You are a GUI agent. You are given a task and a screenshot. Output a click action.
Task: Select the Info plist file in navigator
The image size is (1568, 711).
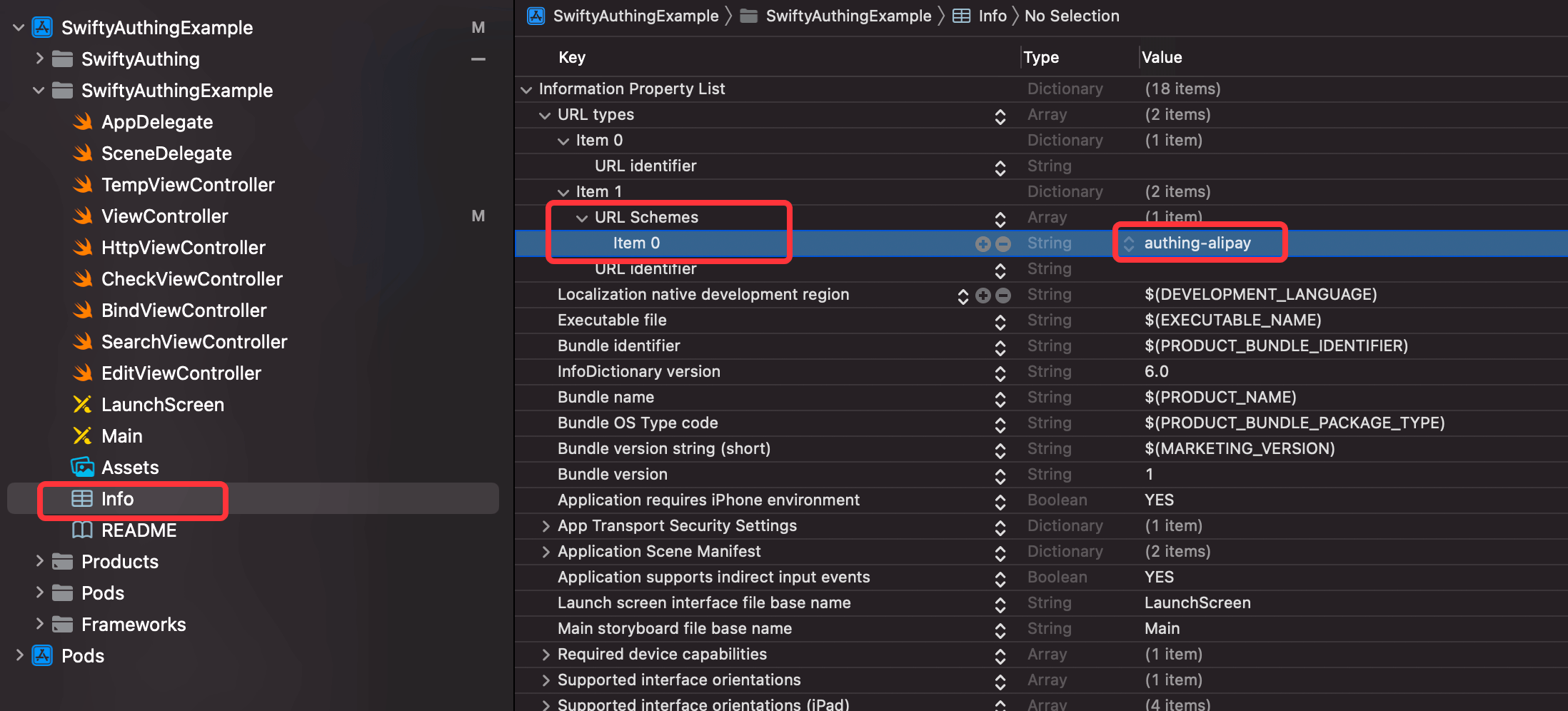[x=117, y=499]
